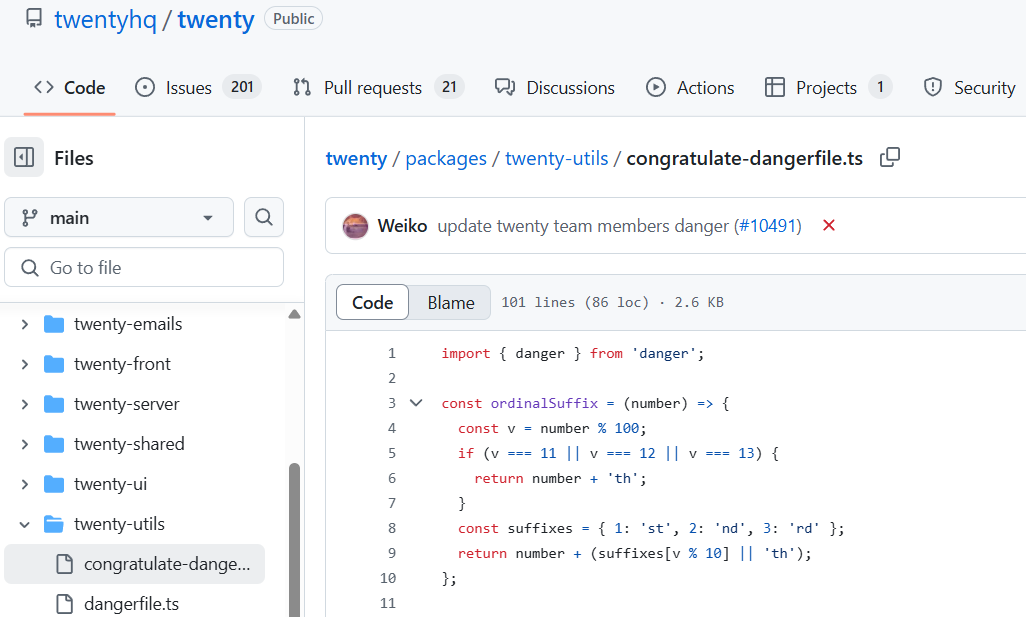Open the main branch dropdown

119,217
